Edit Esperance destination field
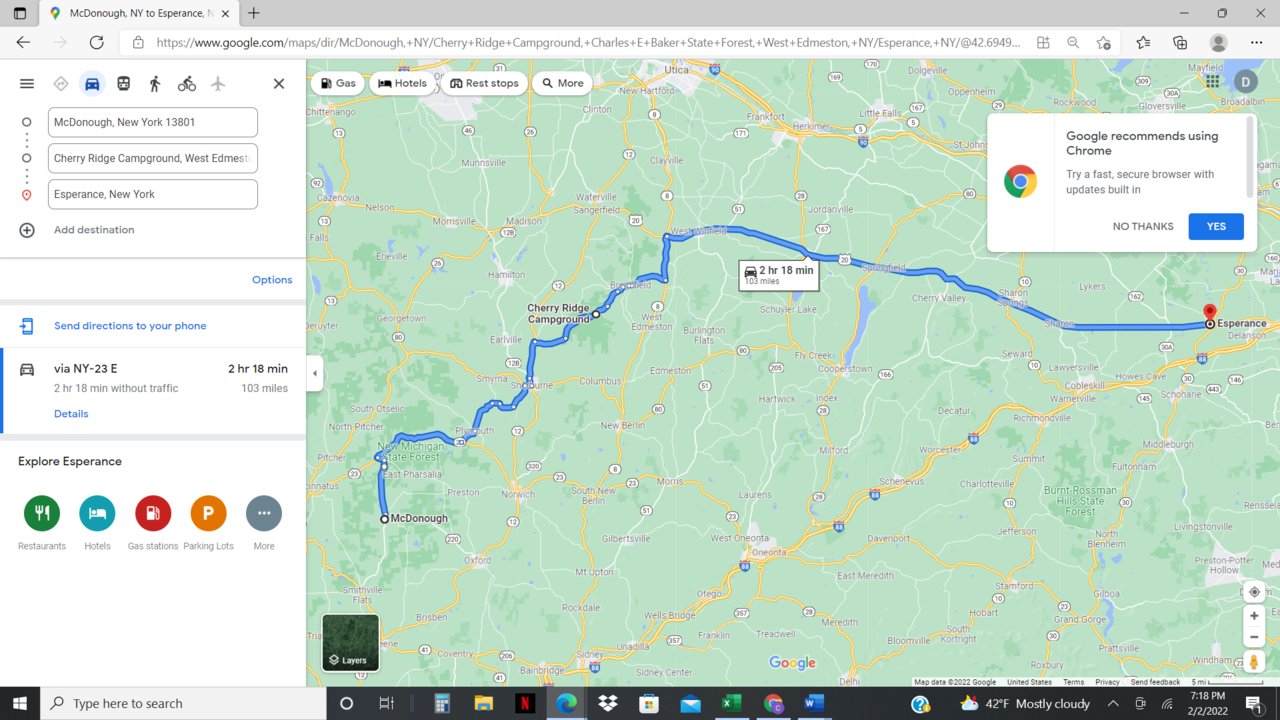The width and height of the screenshot is (1280, 720). [153, 194]
